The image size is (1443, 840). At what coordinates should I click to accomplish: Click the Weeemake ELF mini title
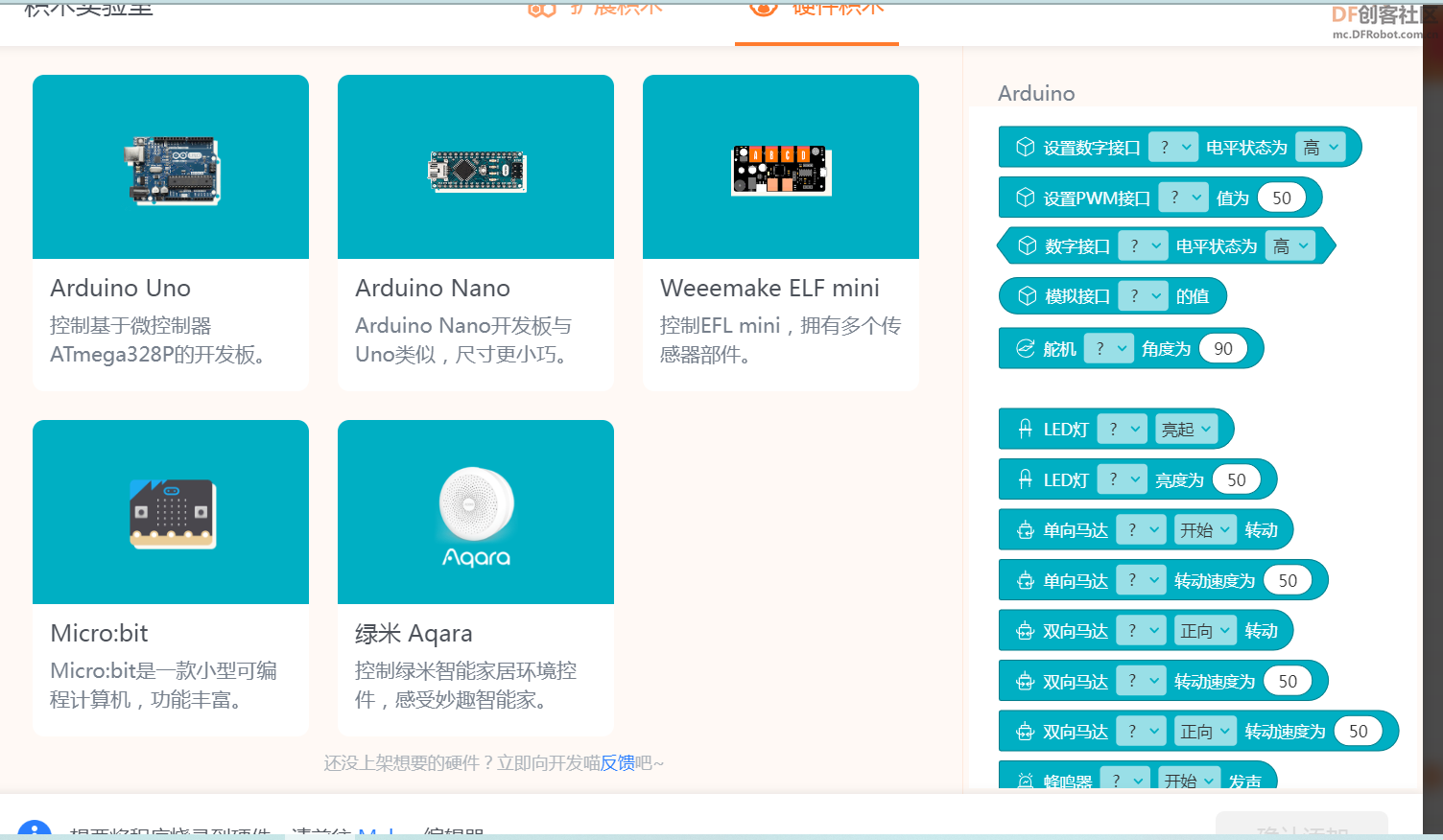click(769, 288)
